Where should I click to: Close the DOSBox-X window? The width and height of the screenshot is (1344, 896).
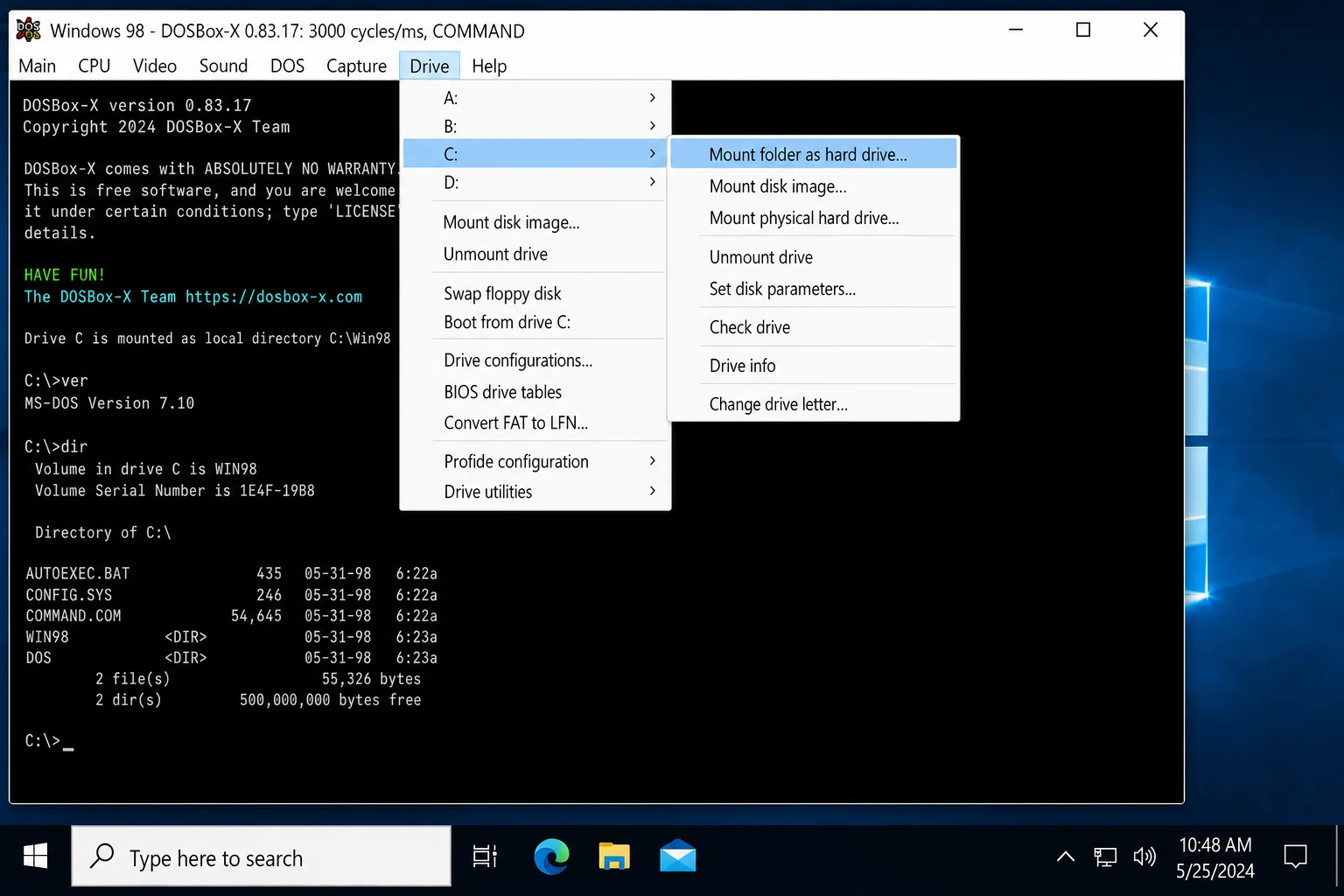point(1151,30)
